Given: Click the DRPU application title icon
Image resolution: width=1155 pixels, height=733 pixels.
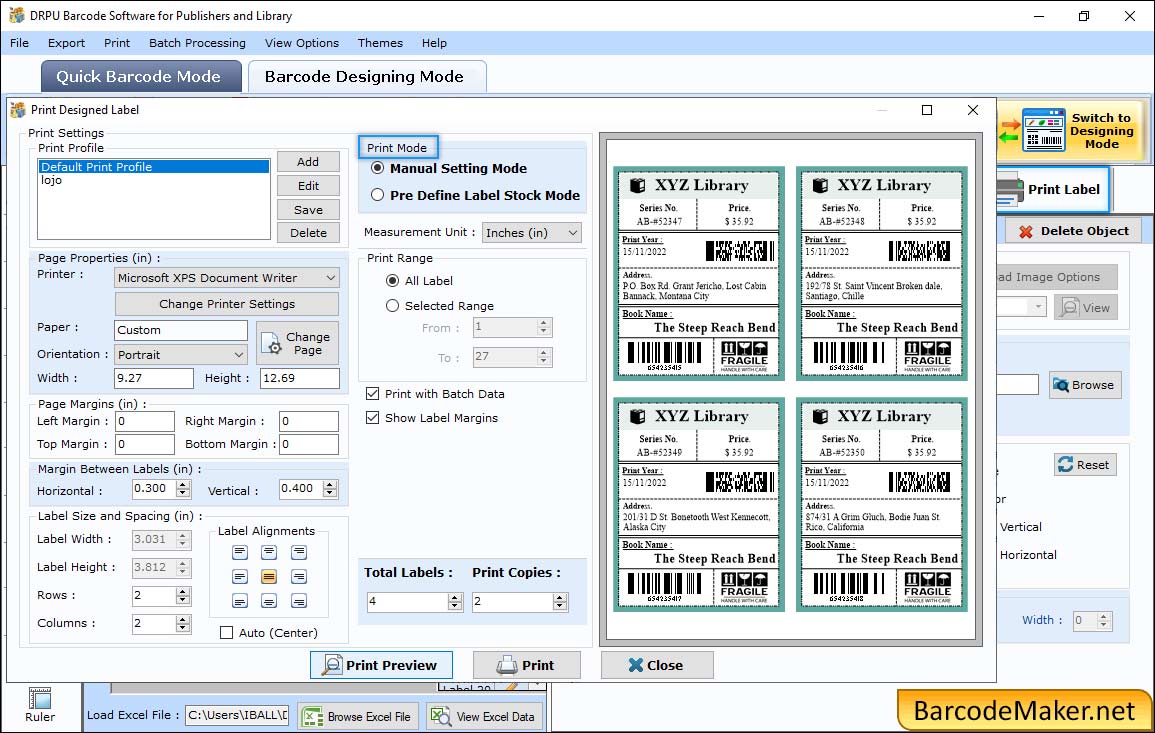Looking at the screenshot, I should coord(16,15).
